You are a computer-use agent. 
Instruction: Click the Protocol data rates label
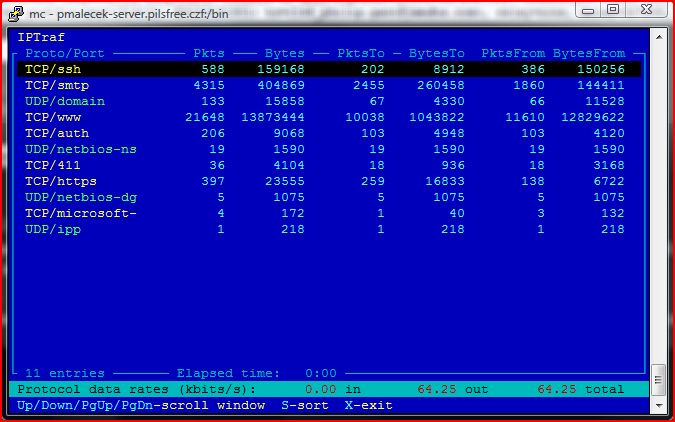136,389
